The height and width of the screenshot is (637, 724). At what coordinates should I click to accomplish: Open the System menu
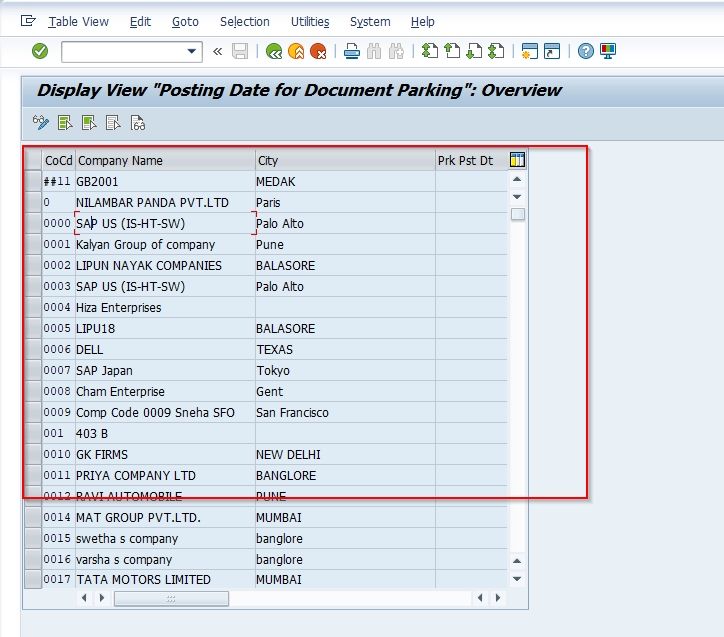point(370,22)
